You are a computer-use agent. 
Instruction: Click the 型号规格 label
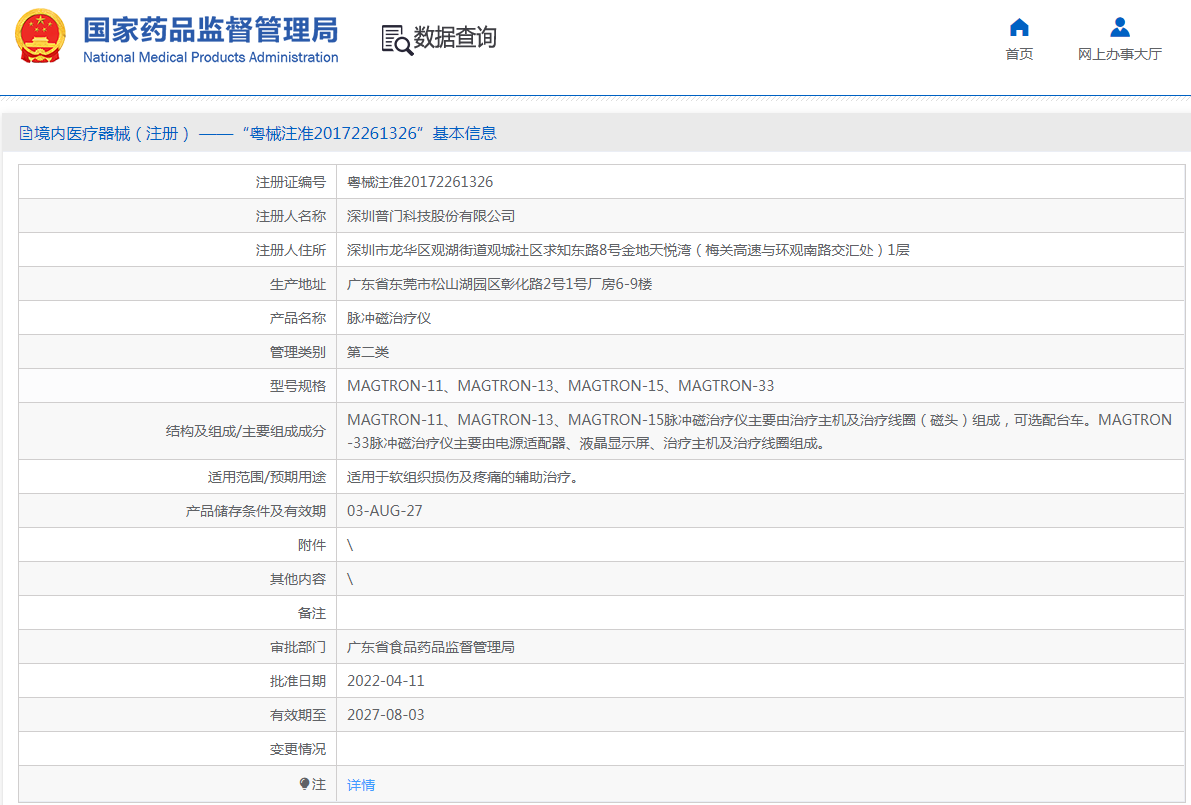[298, 386]
